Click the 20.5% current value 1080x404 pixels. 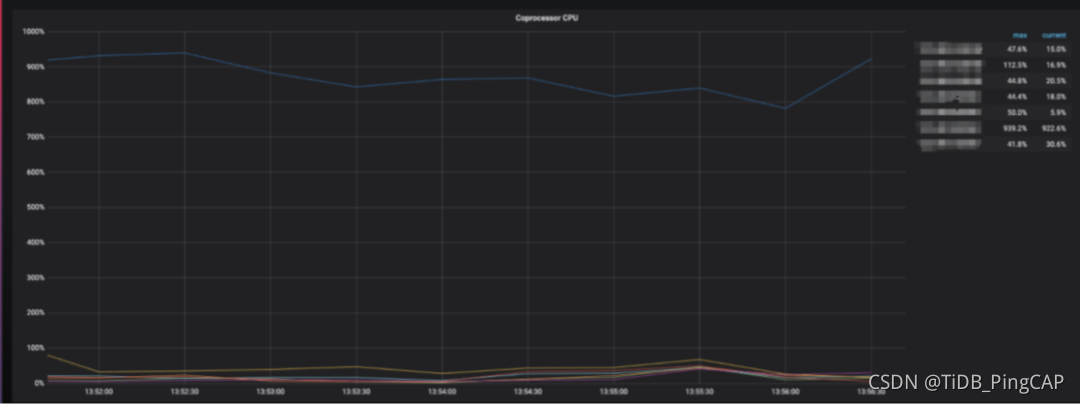[x=1056, y=81]
